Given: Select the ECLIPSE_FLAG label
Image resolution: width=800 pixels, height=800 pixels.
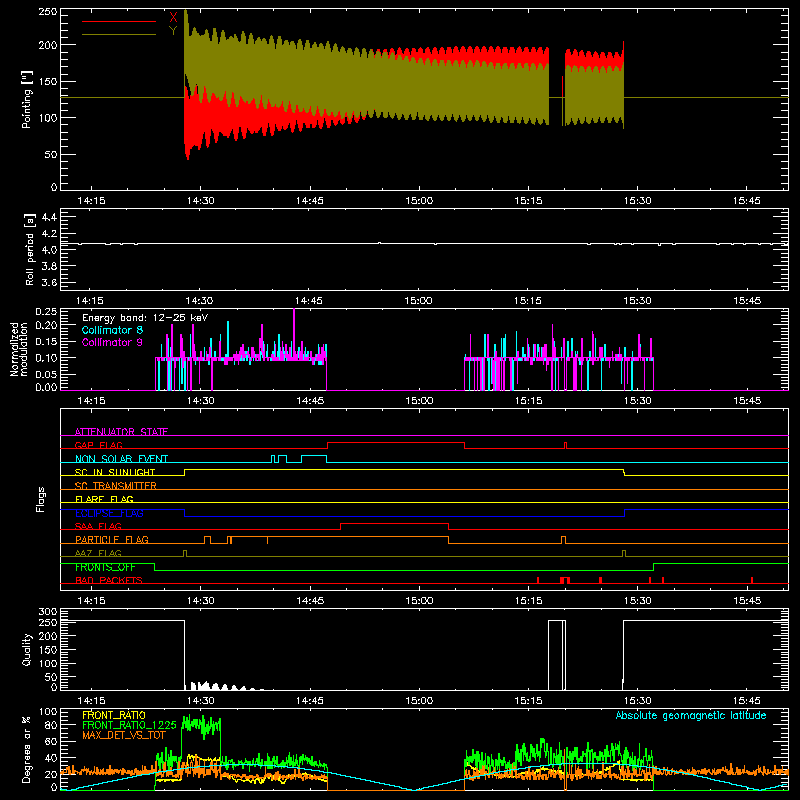Looking at the screenshot, I should click(109, 513).
